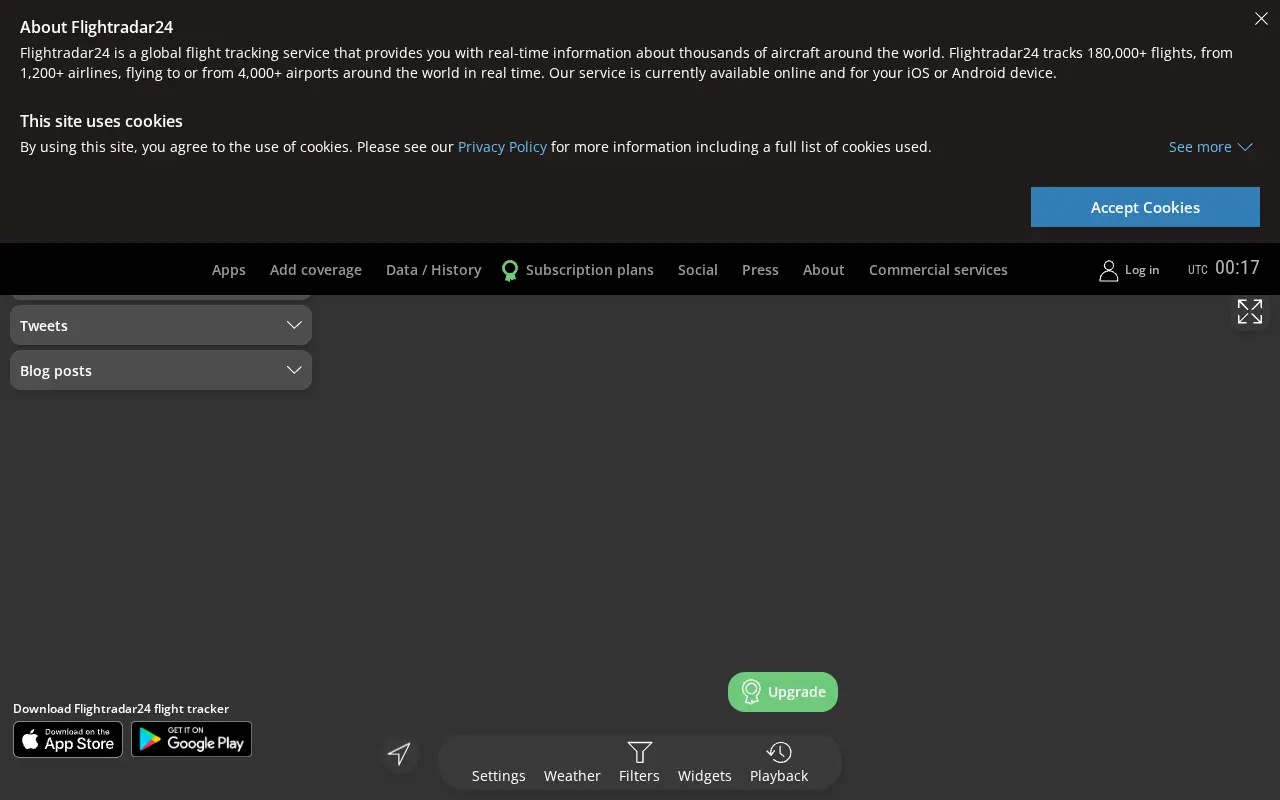Open the Social menu
The height and width of the screenshot is (800, 1280).
(x=698, y=270)
